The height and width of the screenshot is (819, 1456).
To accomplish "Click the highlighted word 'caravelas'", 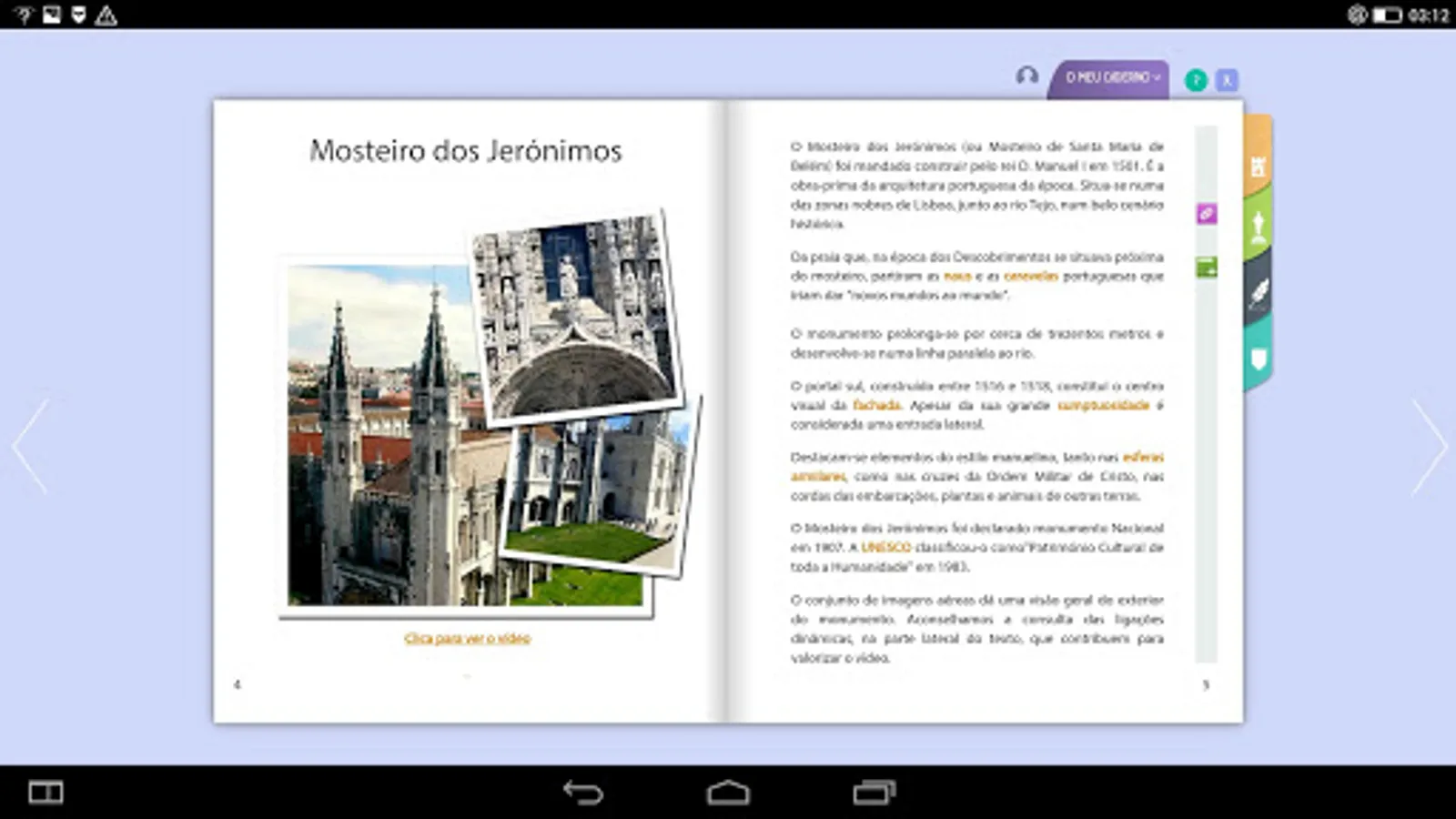I will [x=1031, y=276].
